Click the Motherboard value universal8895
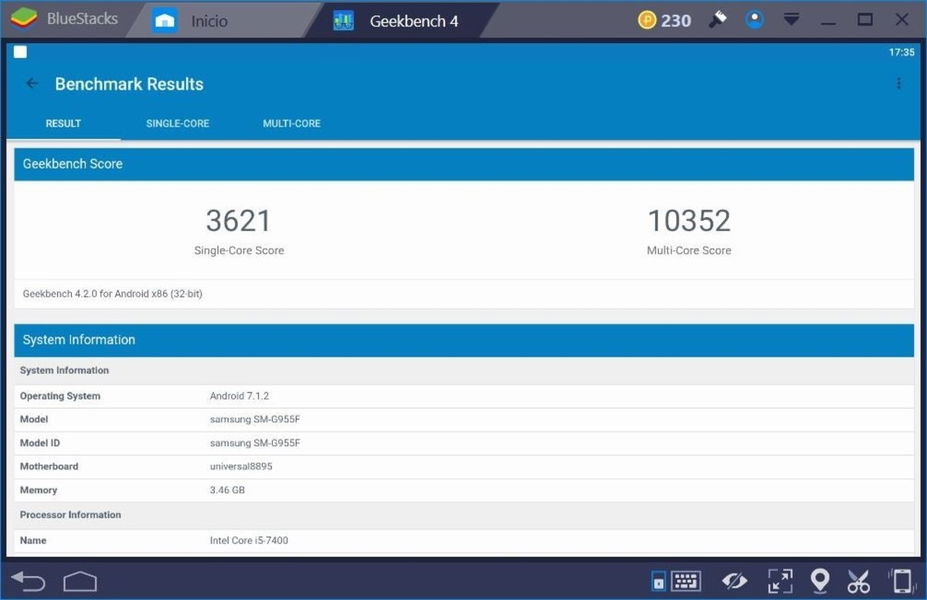This screenshot has height=600, width=927. pyautogui.click(x=241, y=466)
